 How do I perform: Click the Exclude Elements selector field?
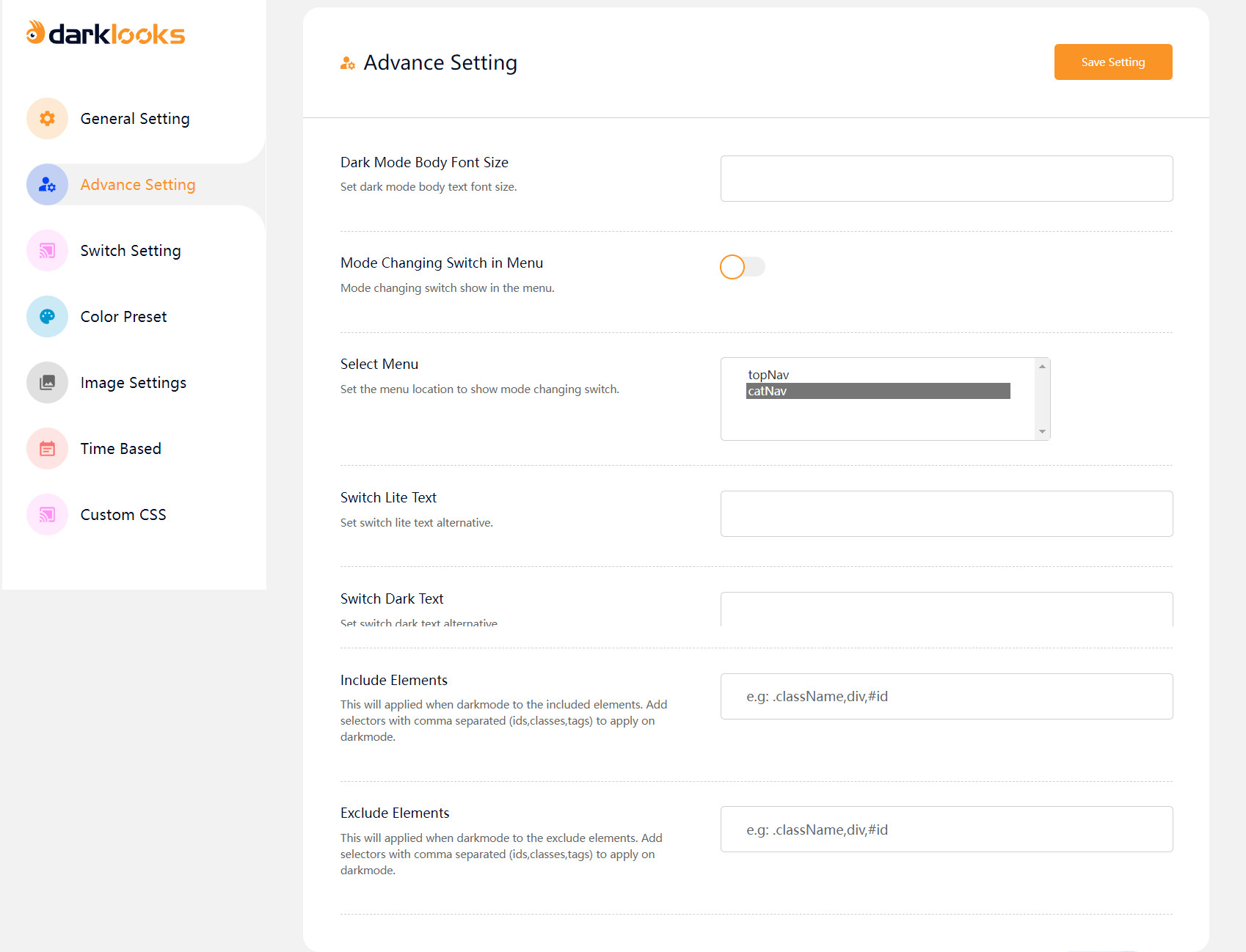946,830
